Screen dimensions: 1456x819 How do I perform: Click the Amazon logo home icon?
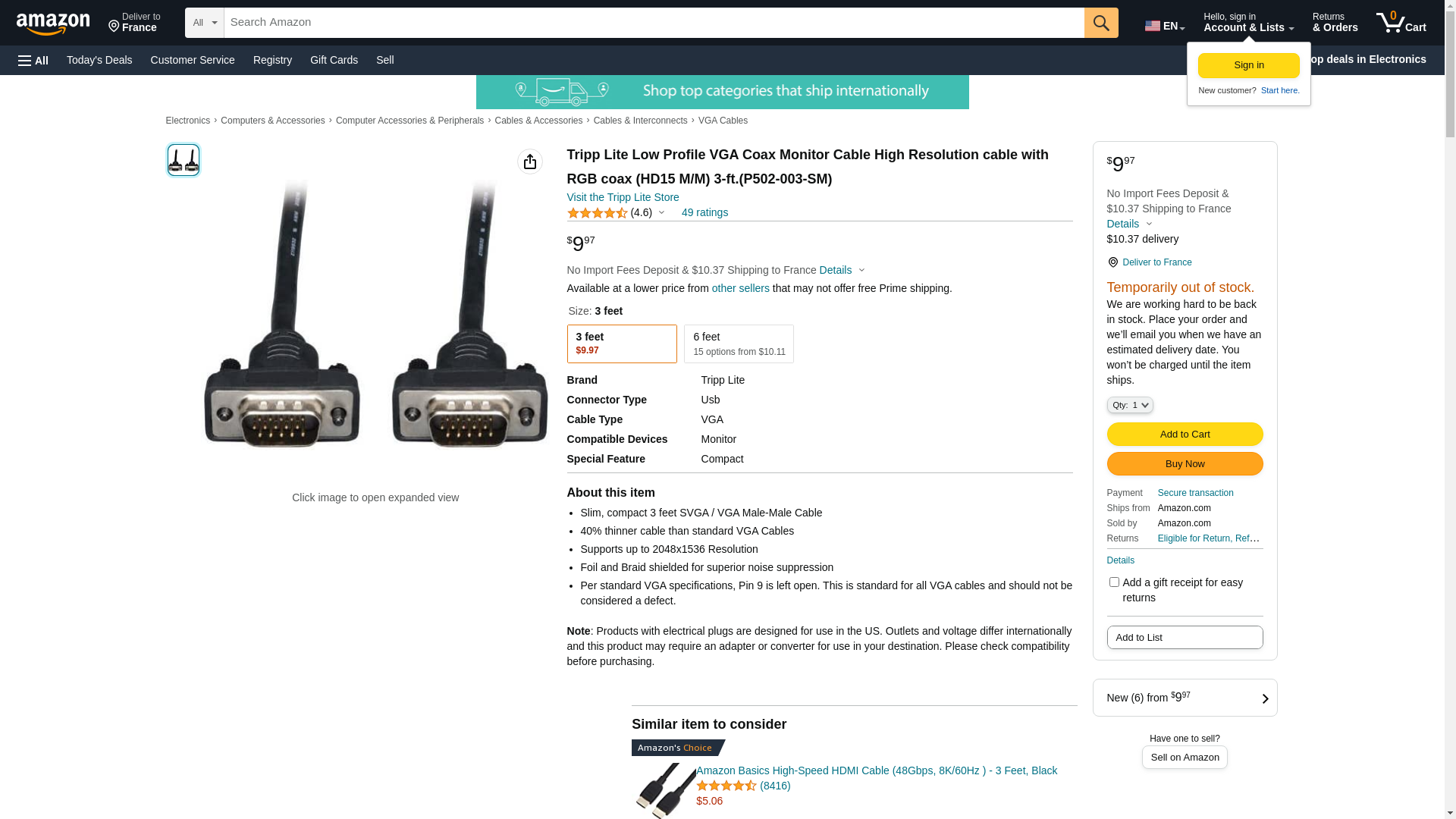(x=53, y=24)
